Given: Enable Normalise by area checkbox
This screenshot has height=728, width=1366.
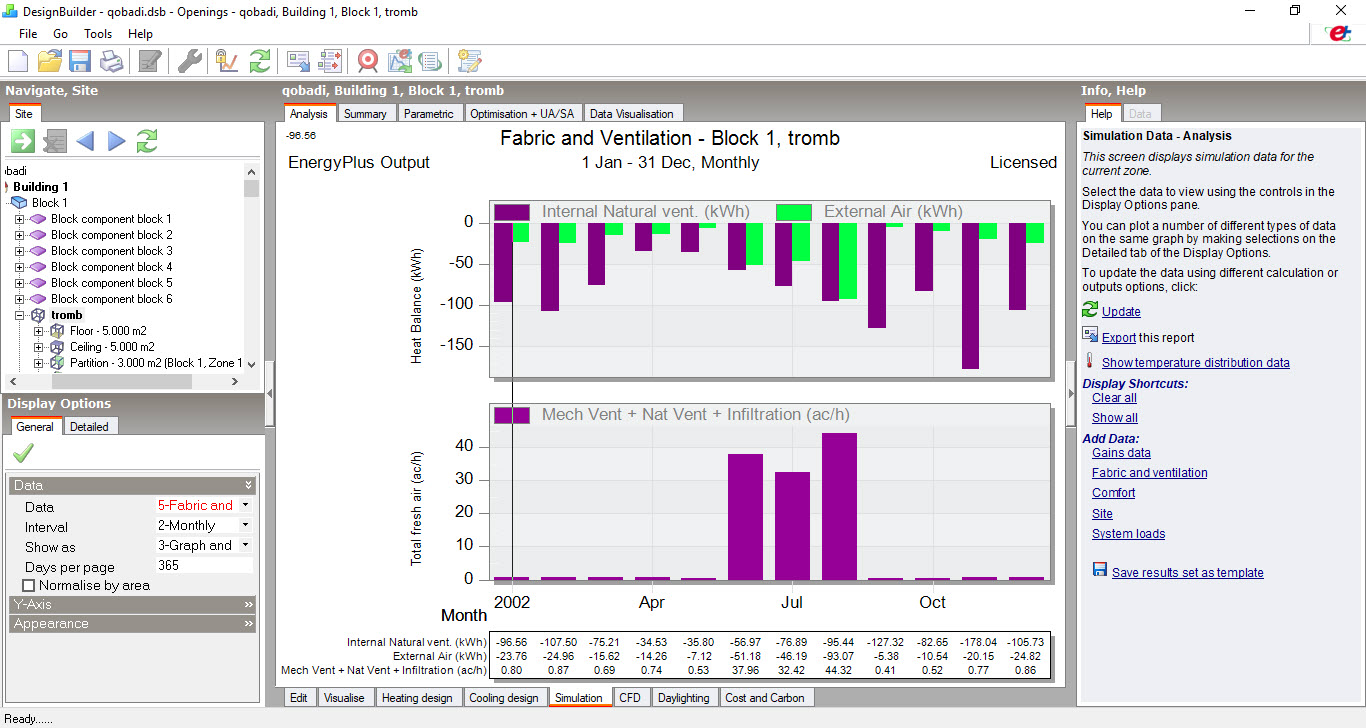Looking at the screenshot, I should tap(28, 585).
